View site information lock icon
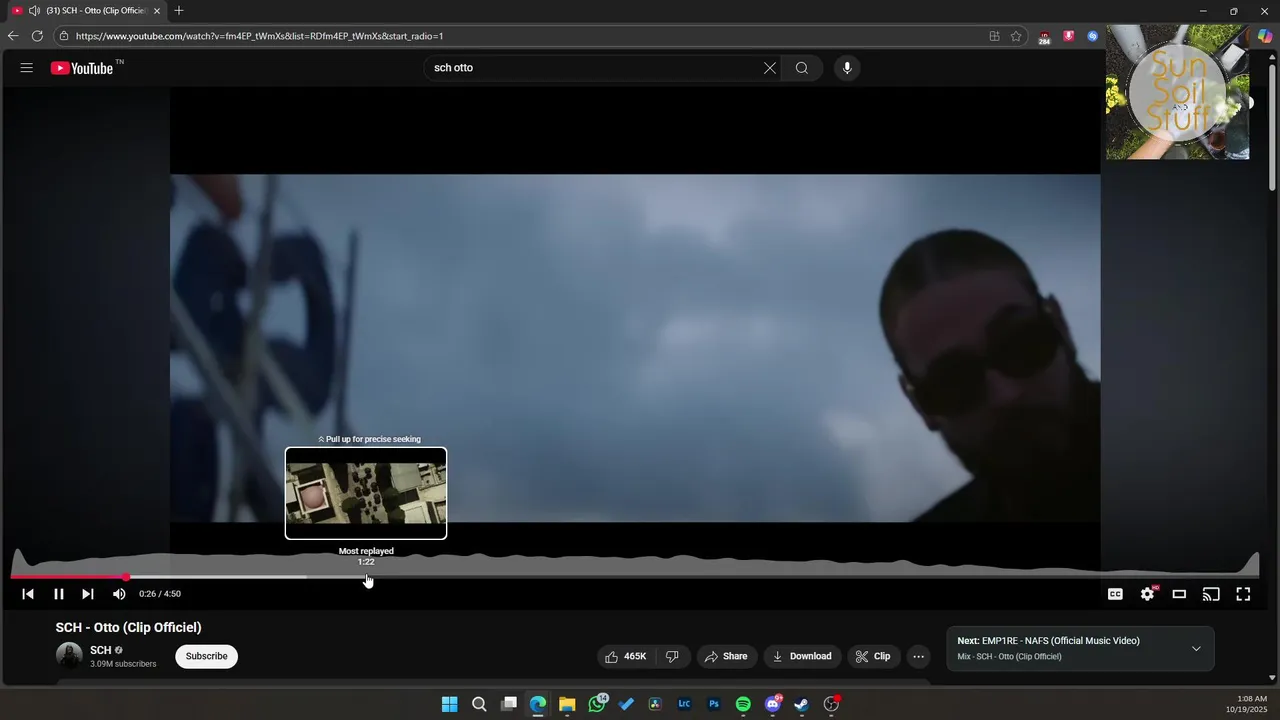Viewport: 1280px width, 720px height. 64,36
